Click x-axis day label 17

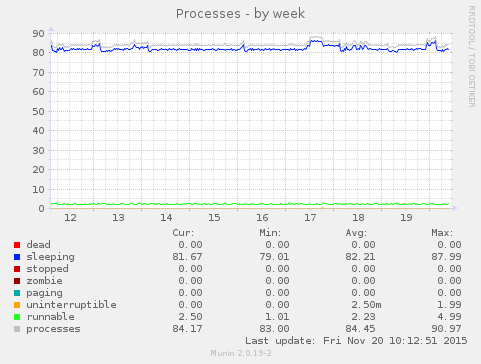pos(310,218)
